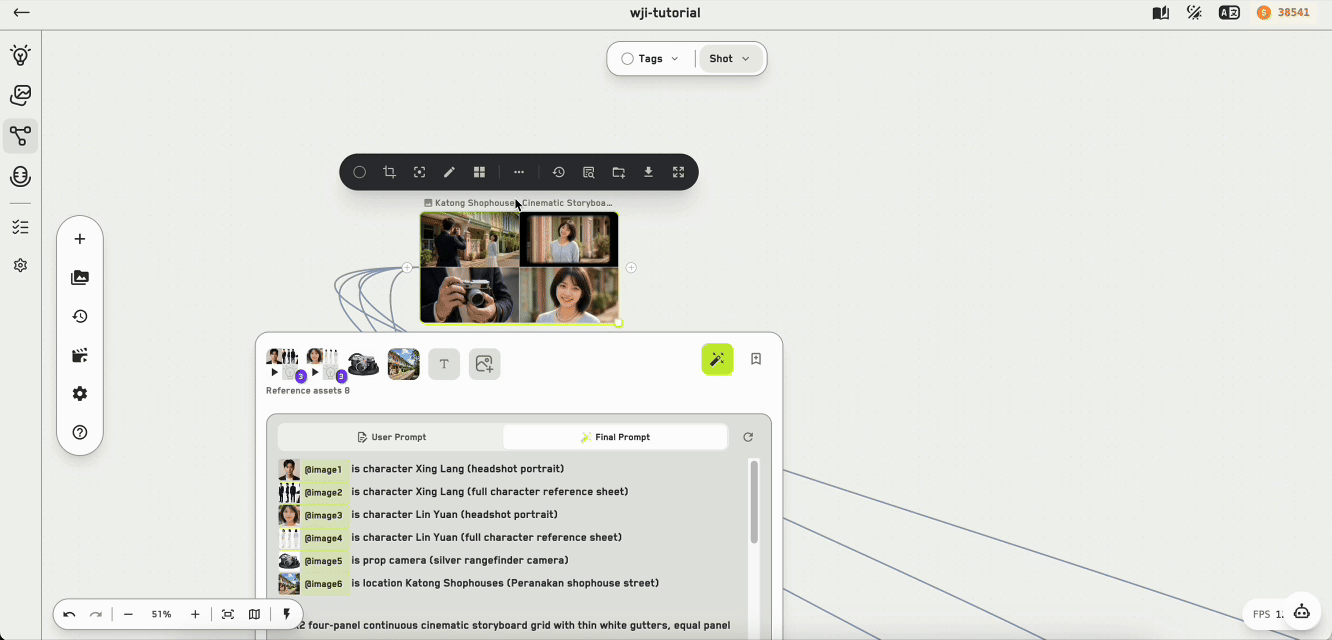
Task: Bookmark the prompt with the save icon
Action: coord(756,359)
